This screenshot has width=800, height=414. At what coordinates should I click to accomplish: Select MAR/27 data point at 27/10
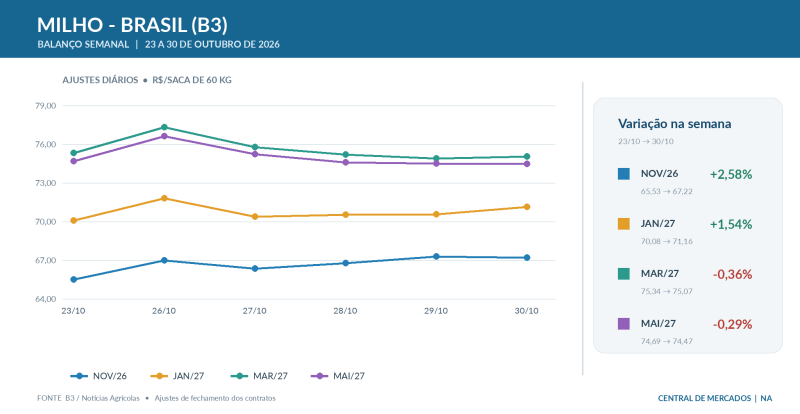click(255, 147)
